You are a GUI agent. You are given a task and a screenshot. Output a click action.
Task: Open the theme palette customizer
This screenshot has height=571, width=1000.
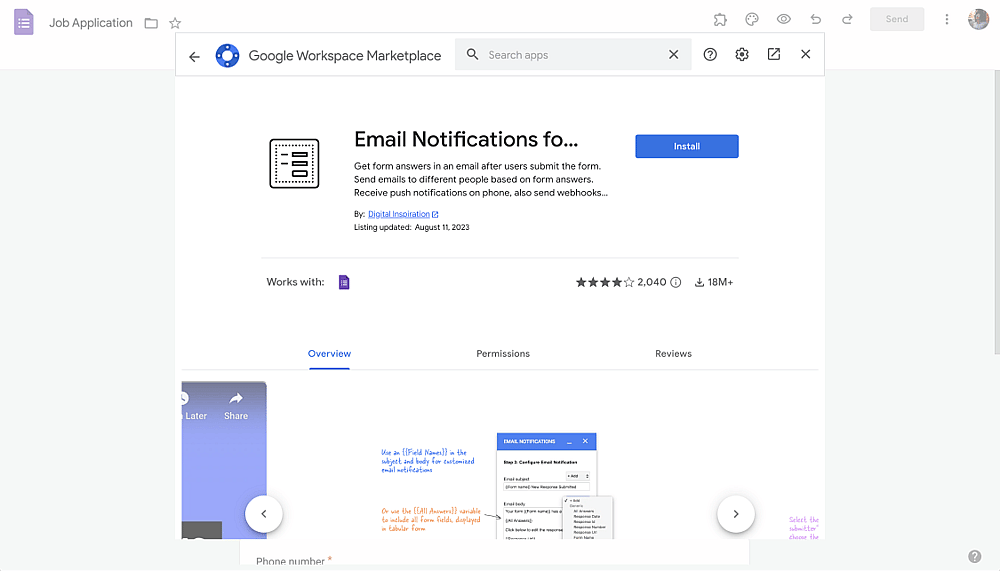[x=752, y=19]
